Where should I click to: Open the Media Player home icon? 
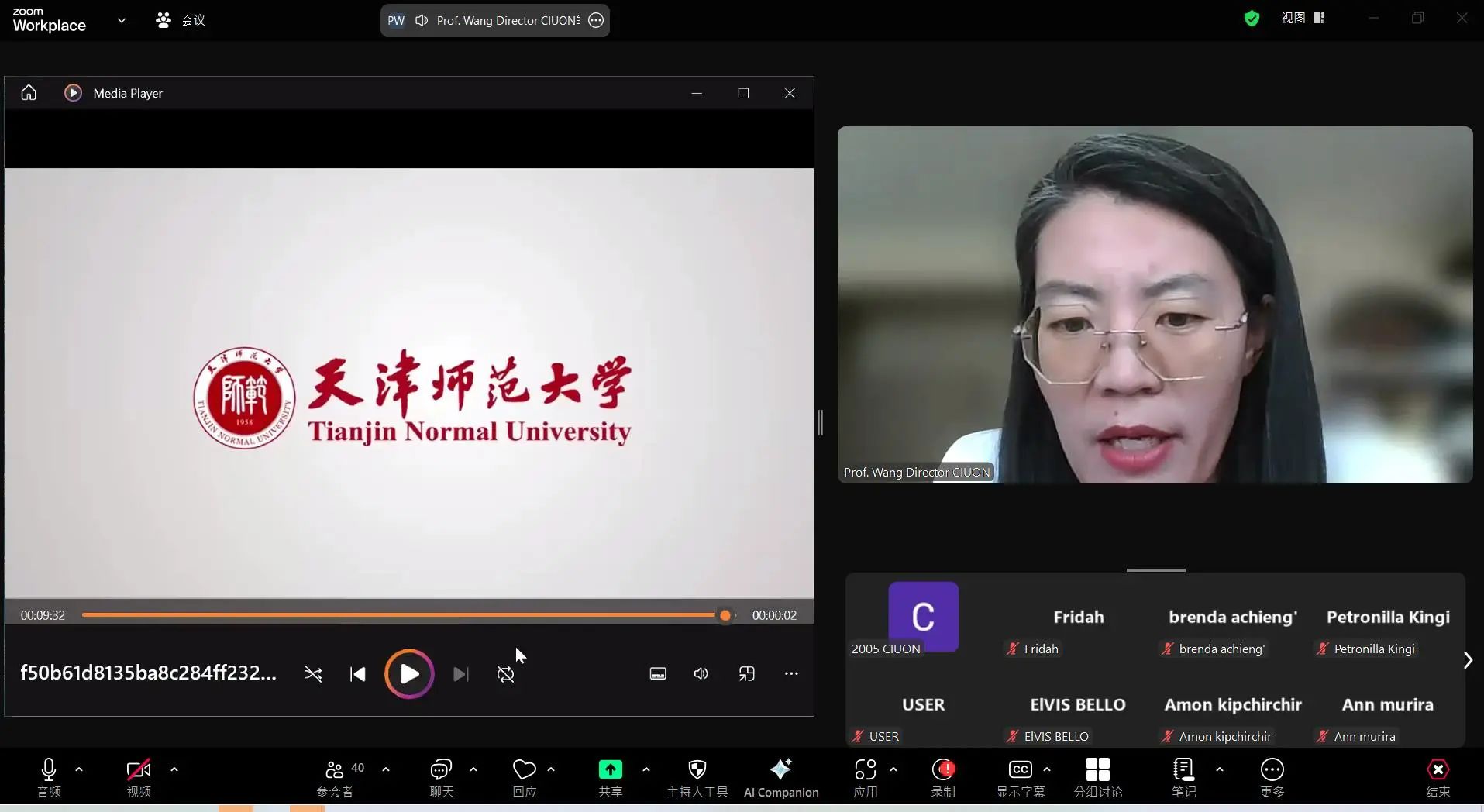[x=29, y=93]
